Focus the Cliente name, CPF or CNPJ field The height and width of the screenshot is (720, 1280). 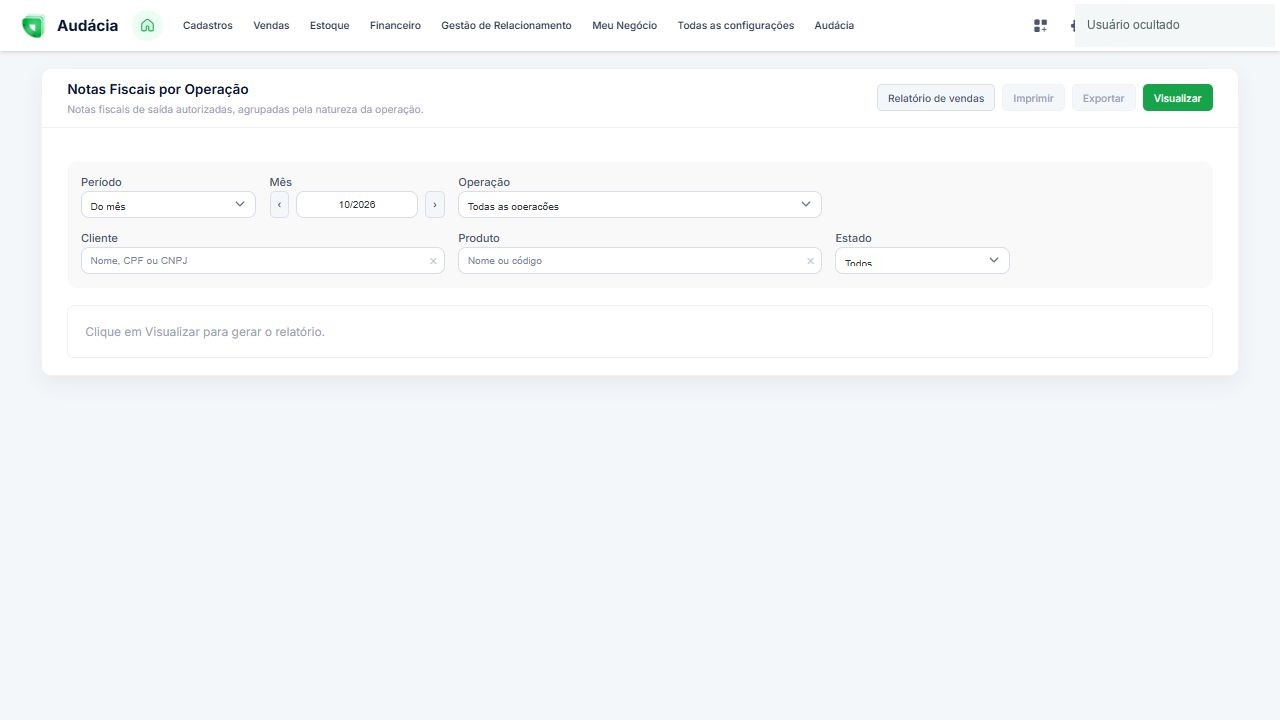[x=263, y=260]
